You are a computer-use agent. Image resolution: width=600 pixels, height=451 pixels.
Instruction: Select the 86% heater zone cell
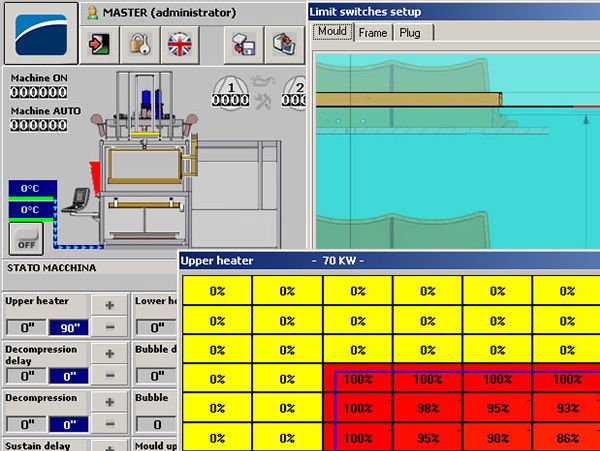568,439
